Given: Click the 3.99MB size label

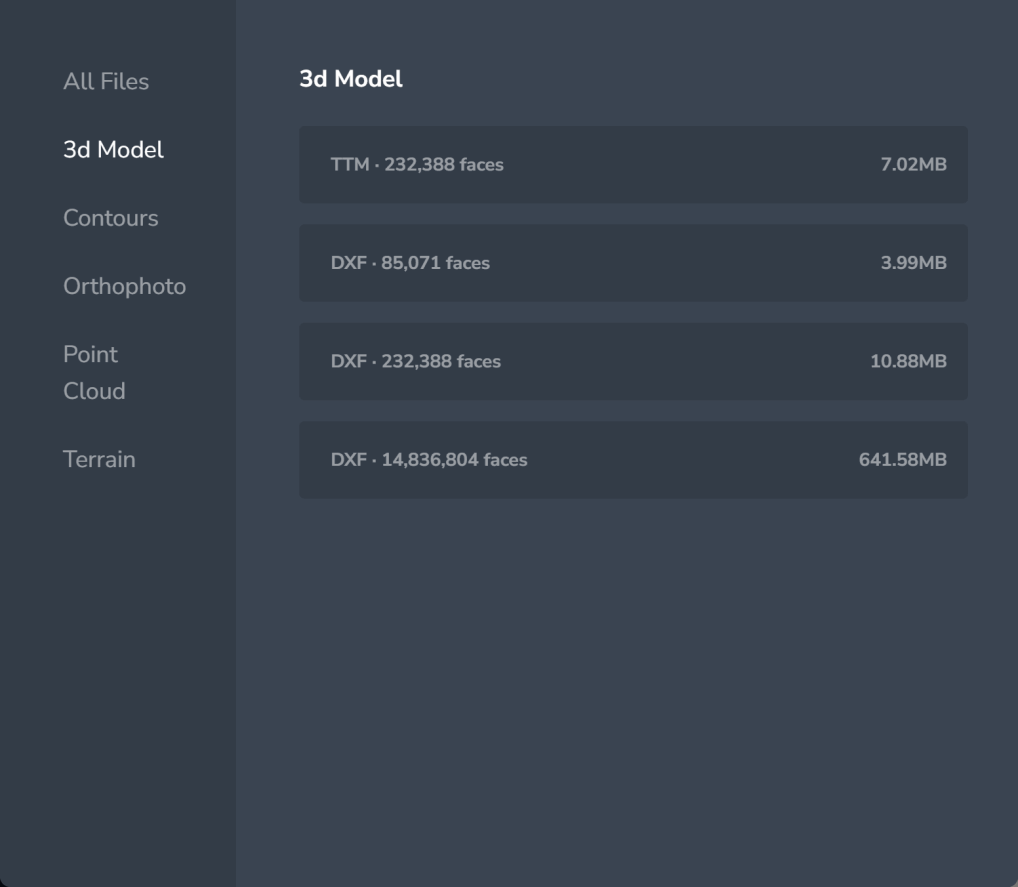Looking at the screenshot, I should [914, 263].
